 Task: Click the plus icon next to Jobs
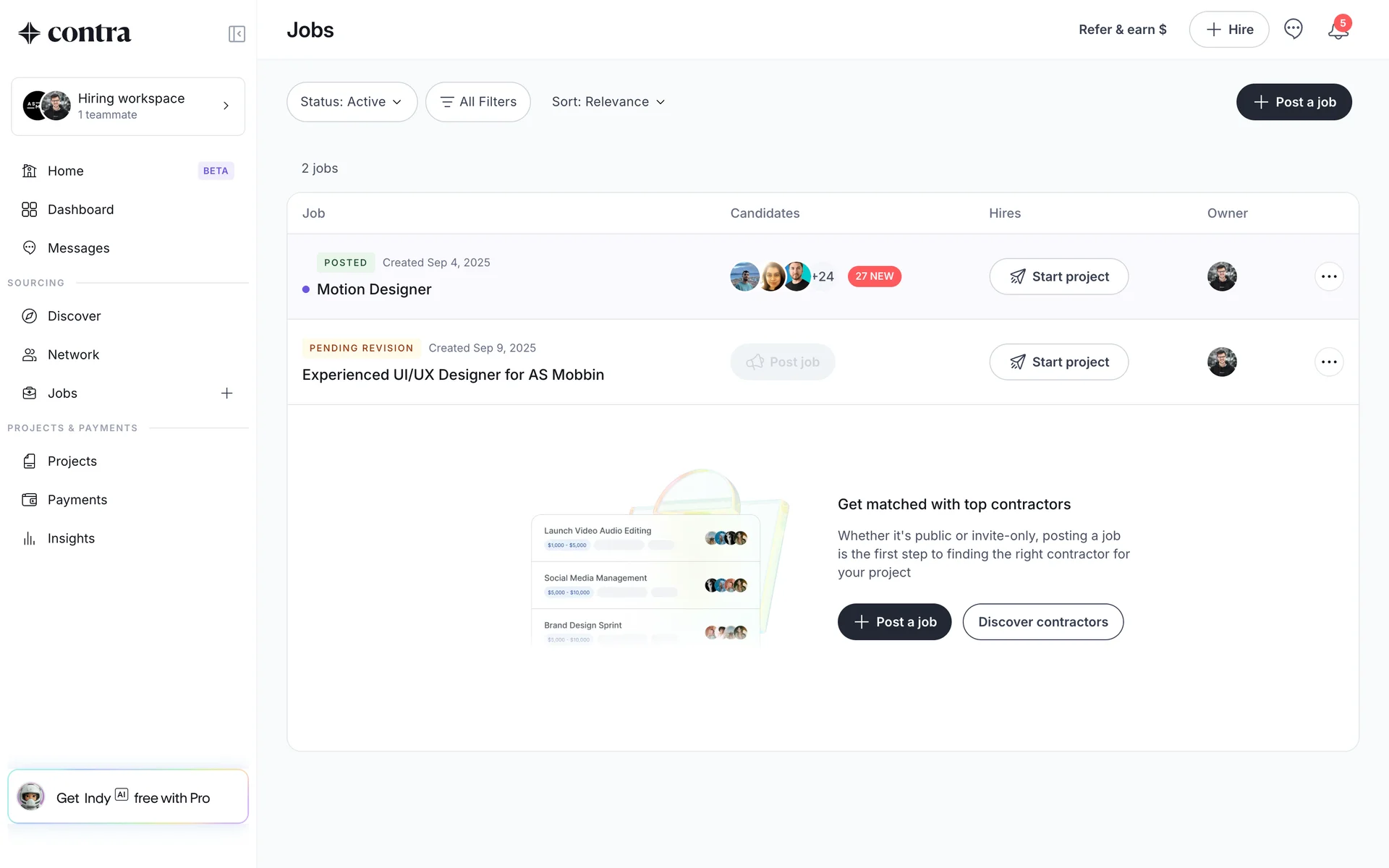[x=226, y=393]
